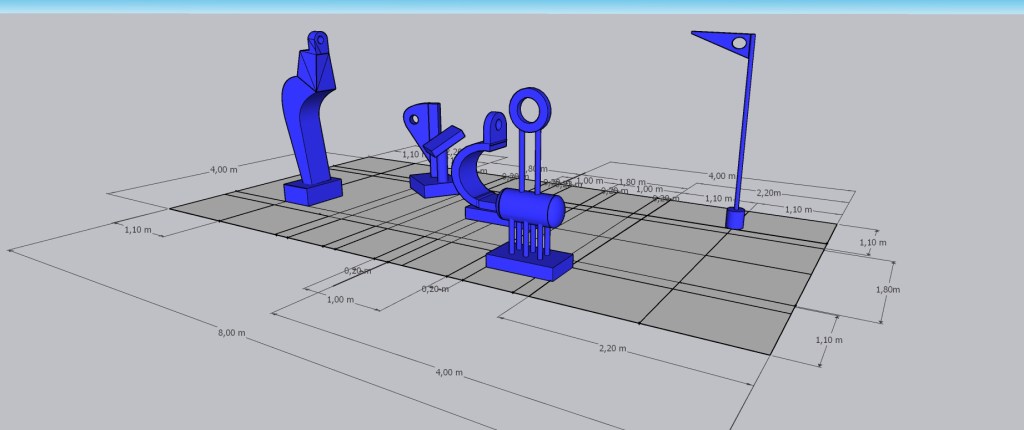
Task: Click the 1,10 m dimension at bottom right
Action: 829,340
